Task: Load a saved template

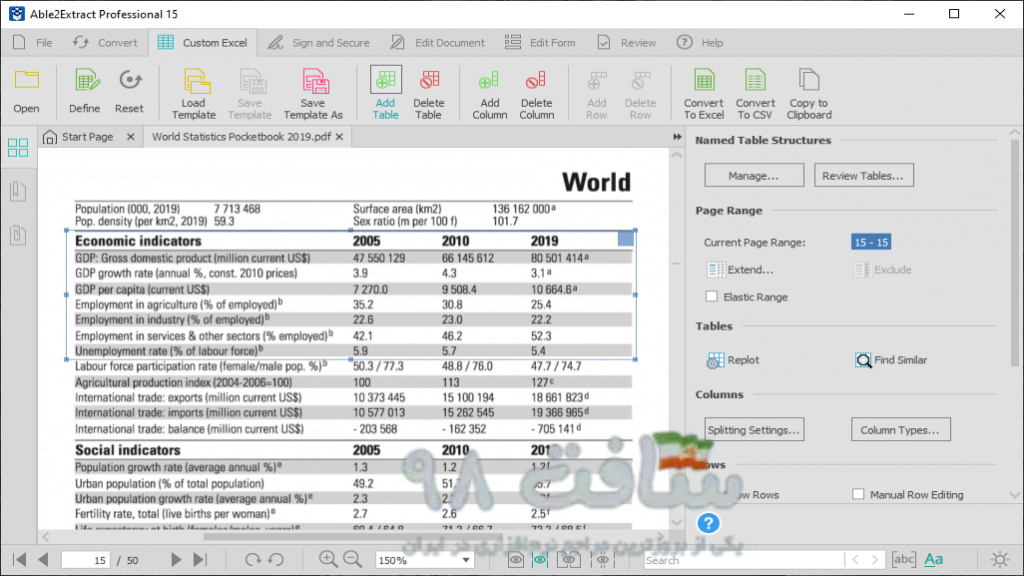Action: tap(194, 94)
